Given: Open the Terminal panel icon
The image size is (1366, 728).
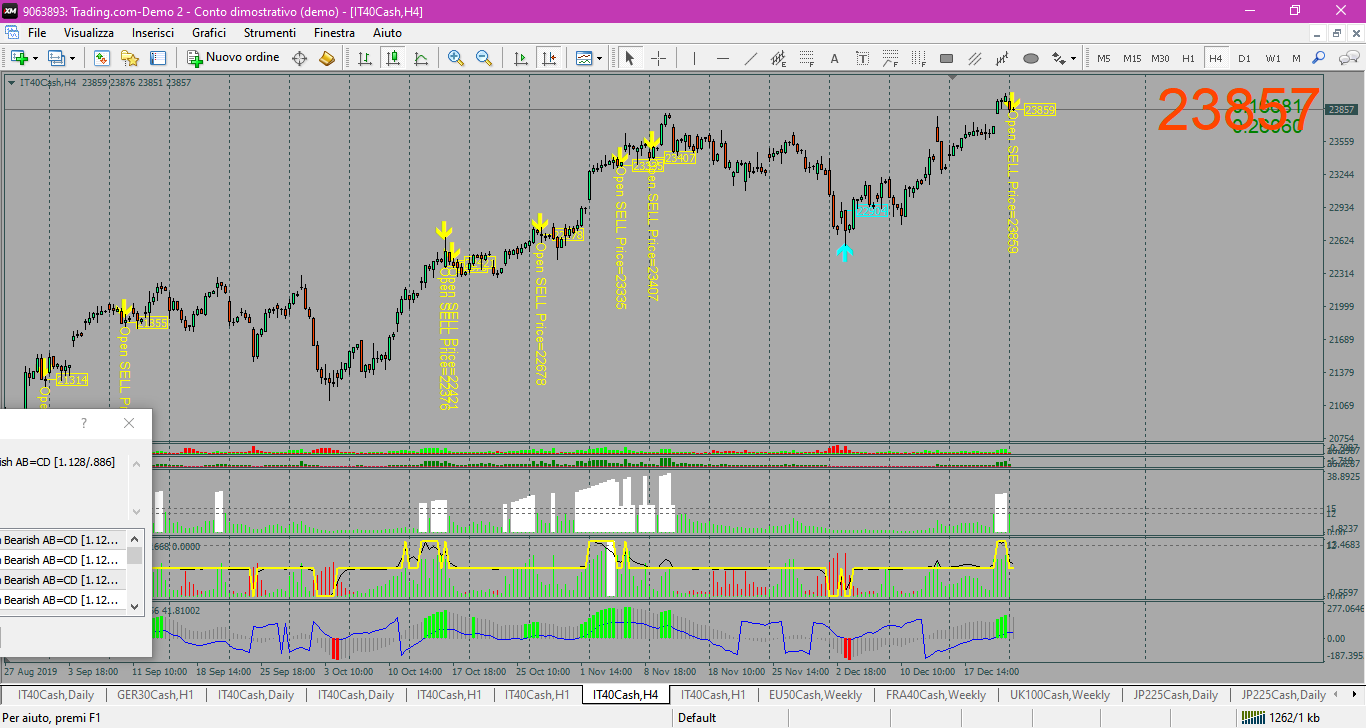Looking at the screenshot, I should click(157, 58).
